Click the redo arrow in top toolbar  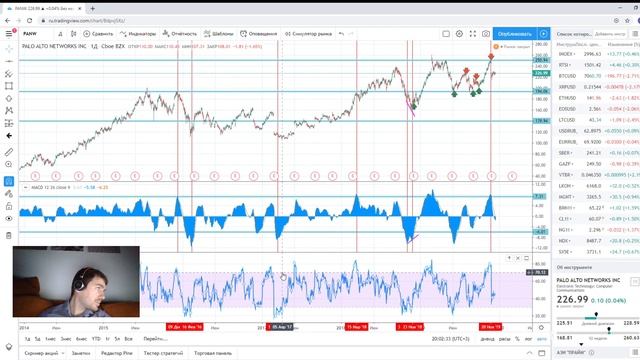[351, 33]
